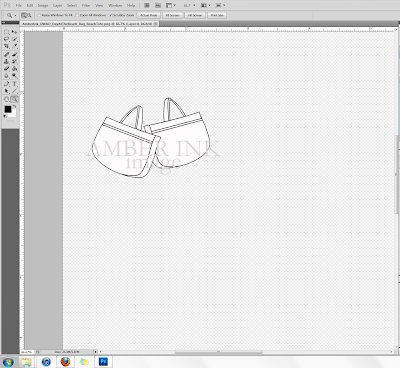Screen dimensions: 400x368
Task: Click the Actual Pixels button
Action: point(149,15)
